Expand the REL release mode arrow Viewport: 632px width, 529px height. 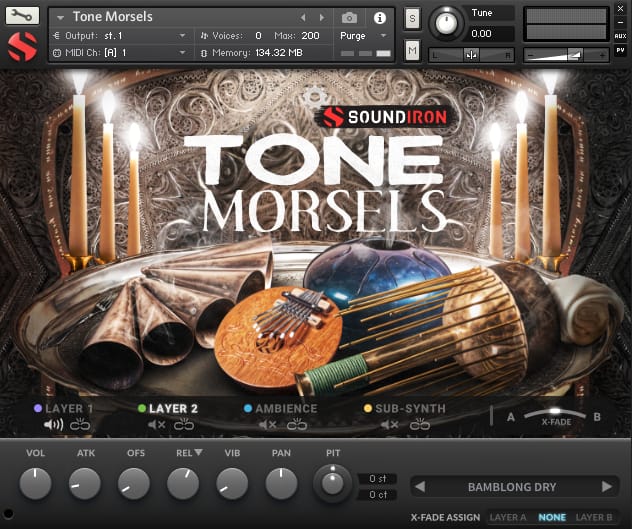click(x=198, y=452)
